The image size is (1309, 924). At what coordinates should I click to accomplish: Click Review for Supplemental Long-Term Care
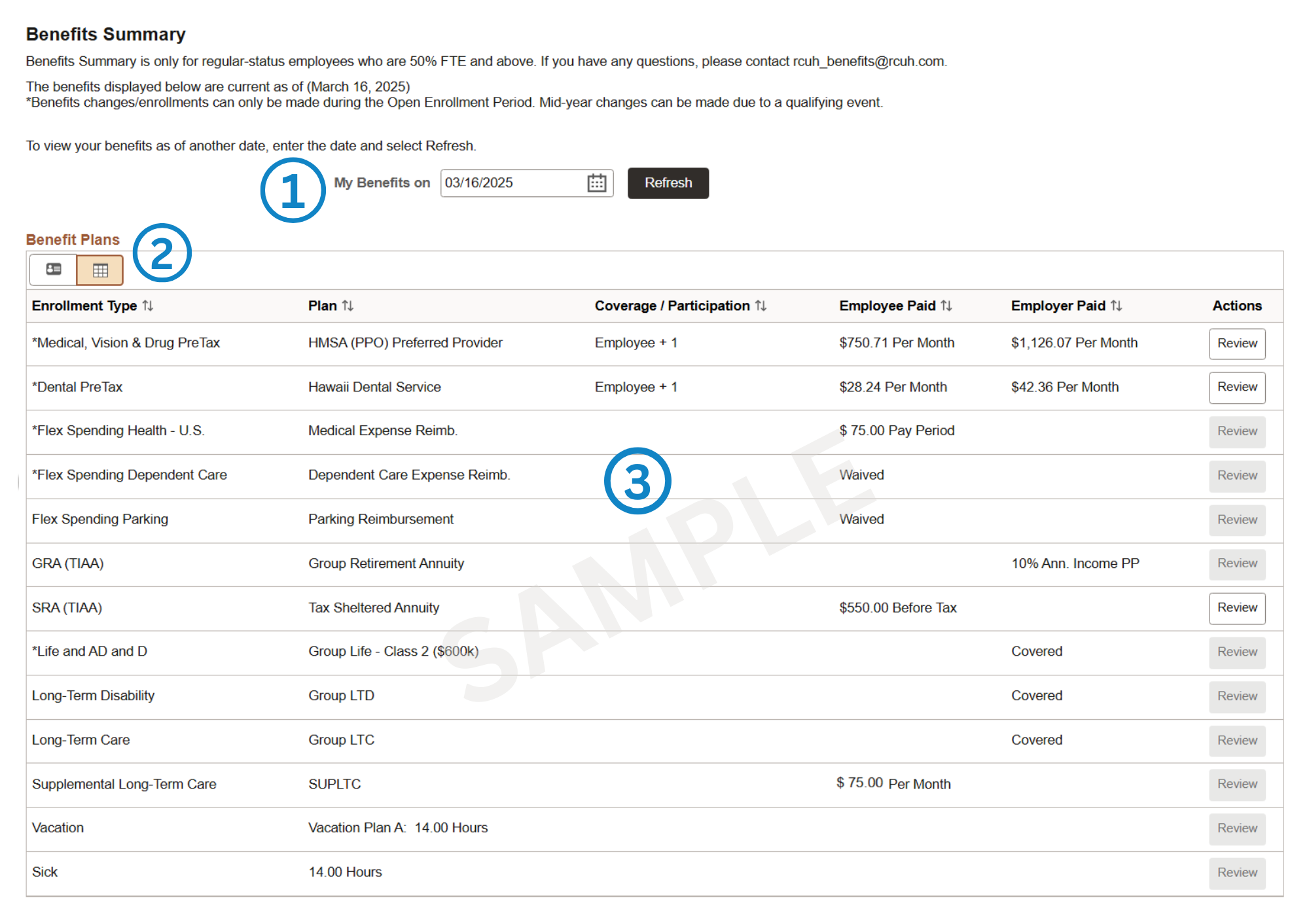(x=1236, y=784)
